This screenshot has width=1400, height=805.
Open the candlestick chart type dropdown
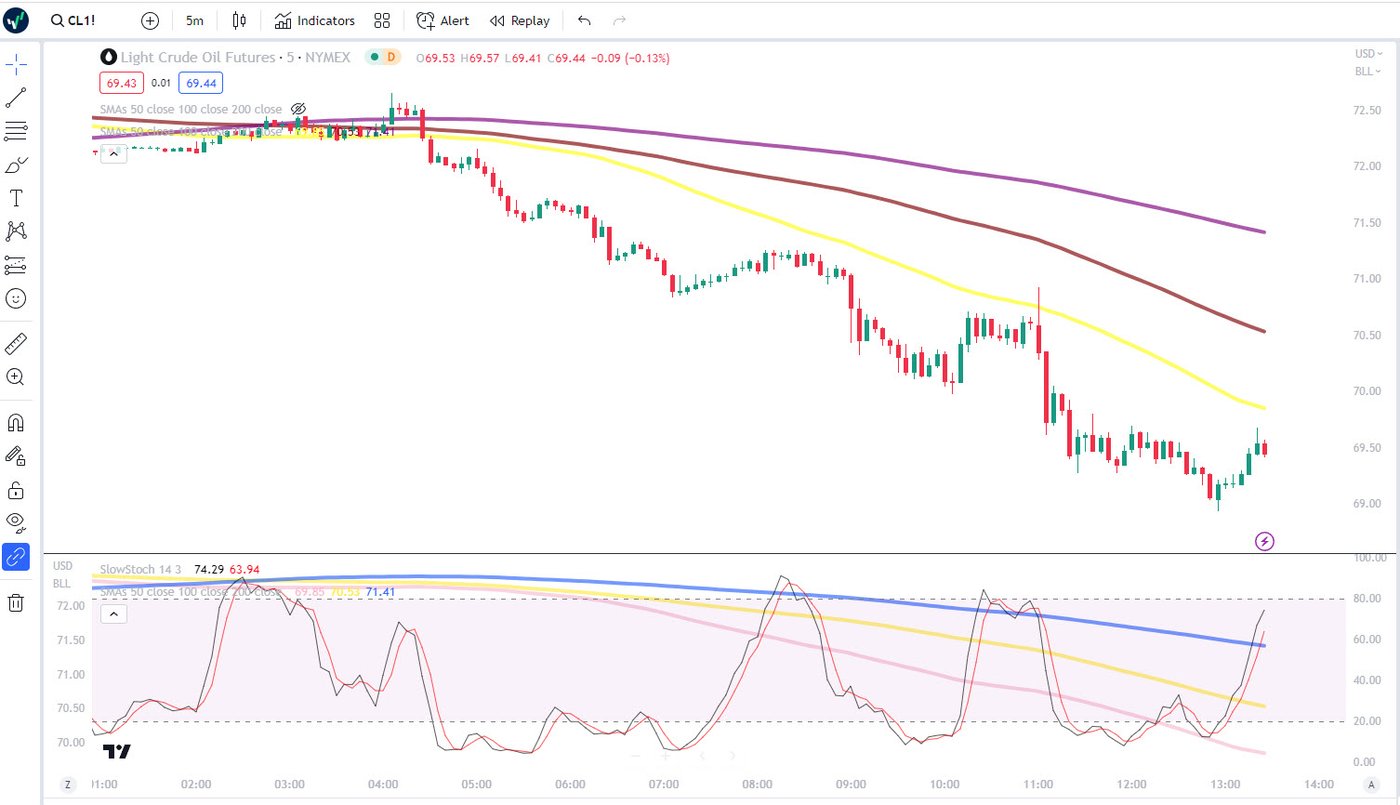click(x=239, y=20)
